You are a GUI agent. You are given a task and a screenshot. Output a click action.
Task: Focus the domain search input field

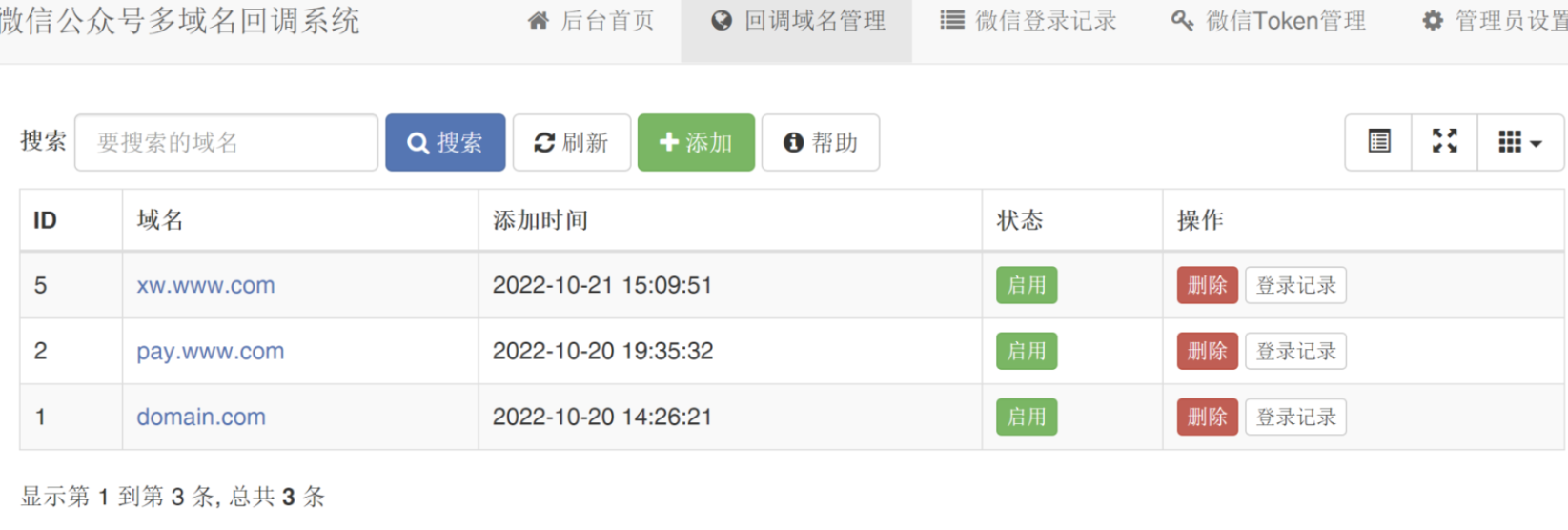coord(226,142)
